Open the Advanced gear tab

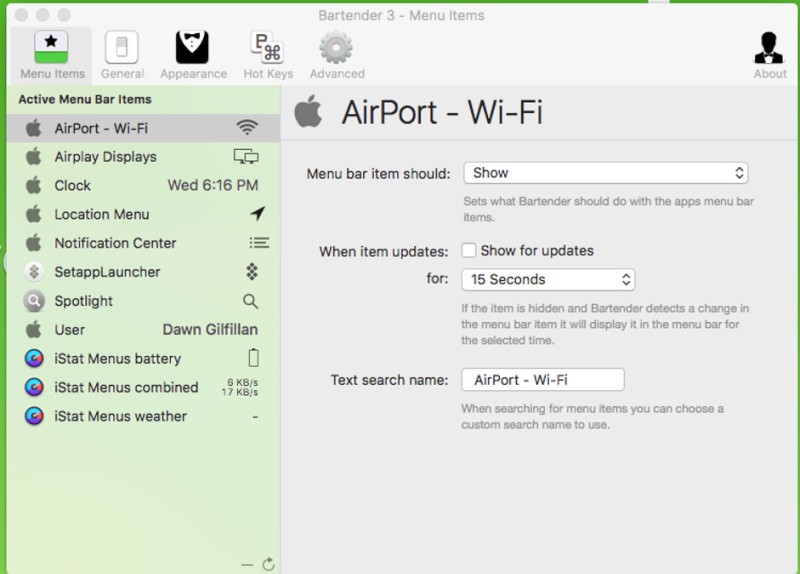pos(337,55)
